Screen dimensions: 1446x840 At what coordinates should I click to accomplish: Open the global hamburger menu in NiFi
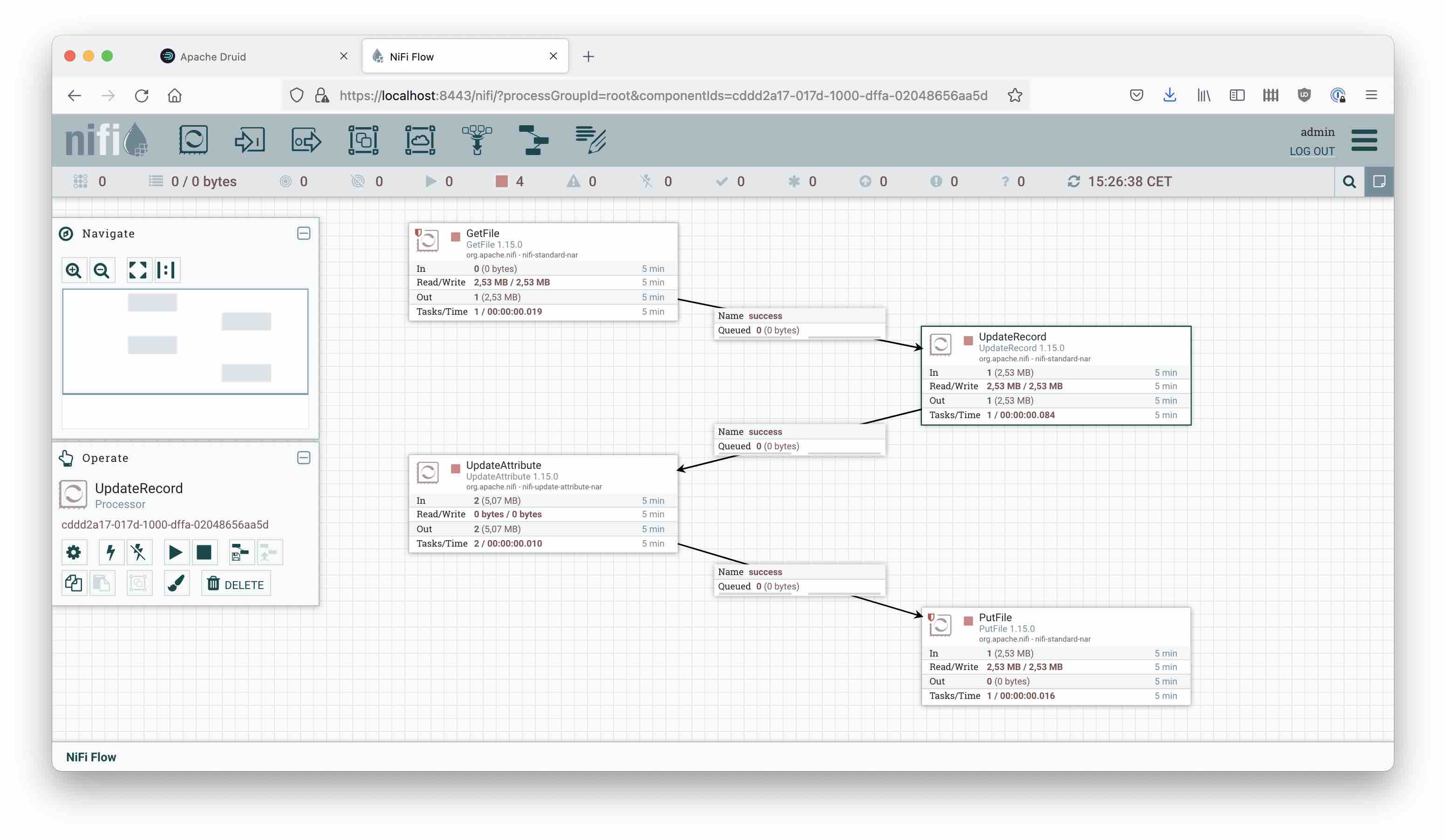coord(1364,140)
